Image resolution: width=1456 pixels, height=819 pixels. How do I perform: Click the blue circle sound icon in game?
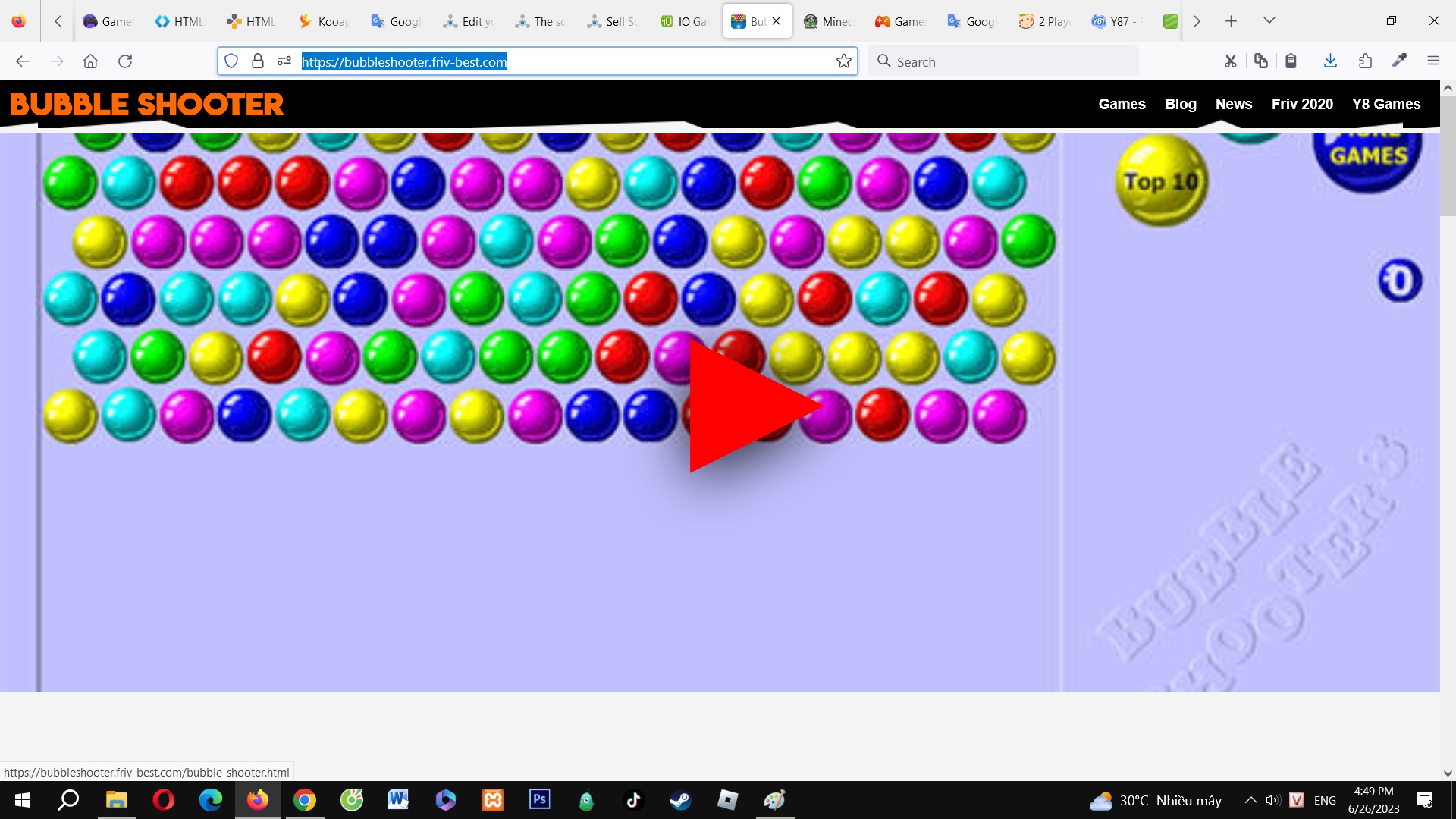pos(1400,279)
